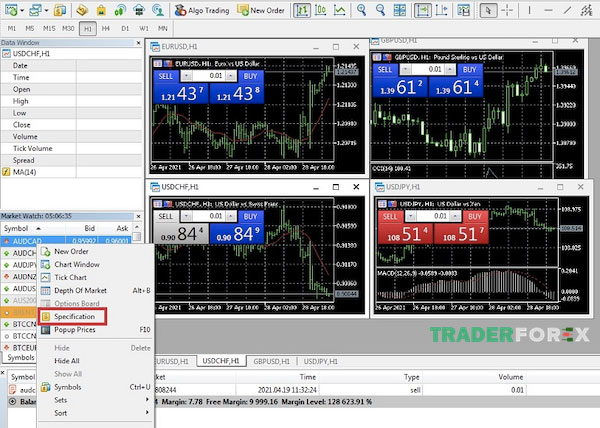The height and width of the screenshot is (428, 600).
Task: Open the VPS cloud hosting icon
Action: pyautogui.click(x=139, y=10)
